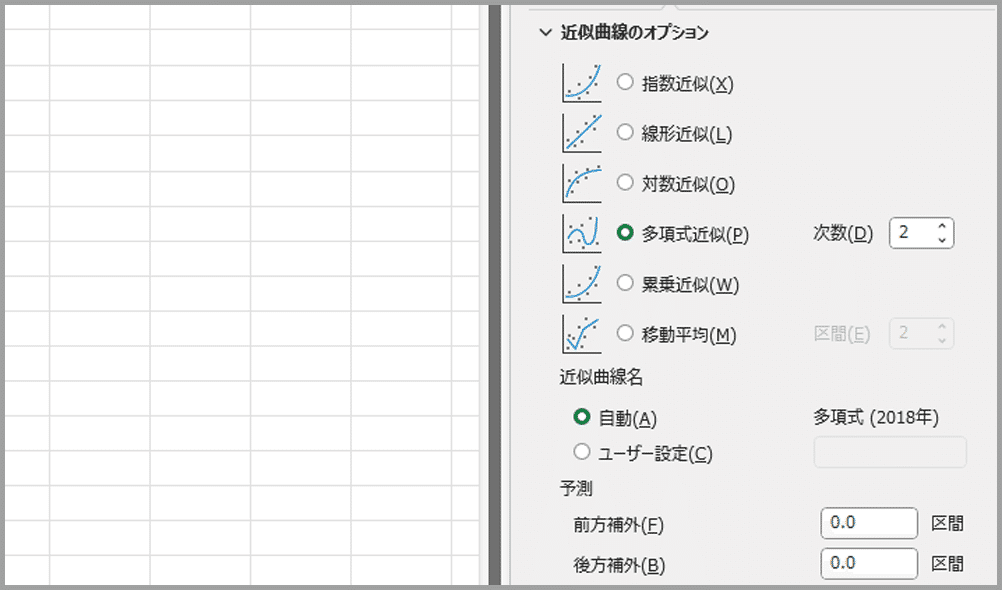
Task: Select the 累乗近似(W) radio option
Action: click(625, 284)
